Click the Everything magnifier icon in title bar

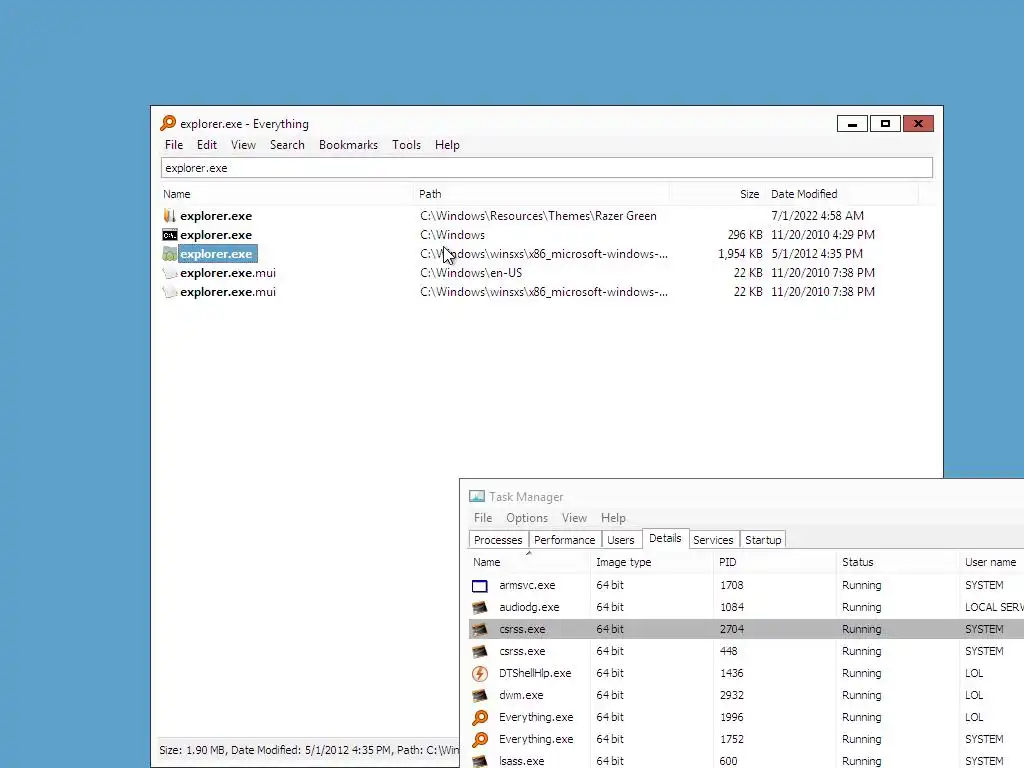tap(168, 123)
